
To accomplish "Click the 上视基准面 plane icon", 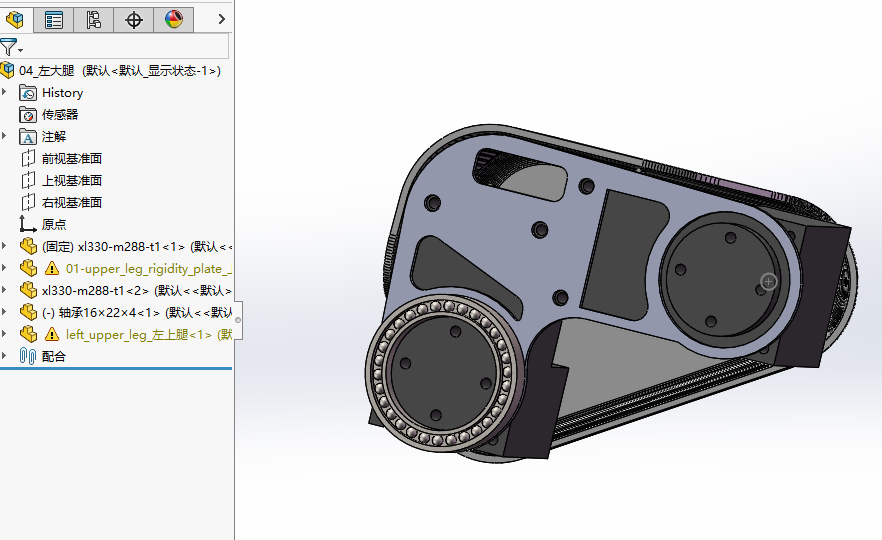I will (x=28, y=181).
